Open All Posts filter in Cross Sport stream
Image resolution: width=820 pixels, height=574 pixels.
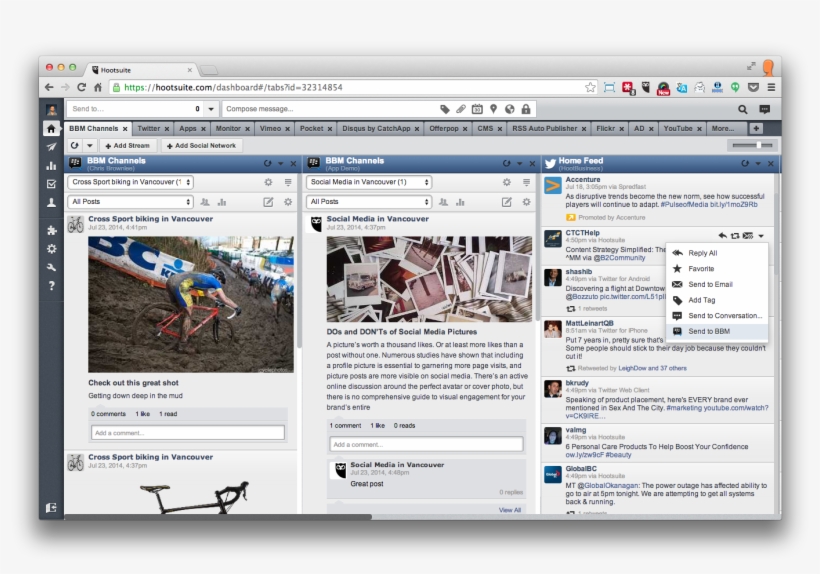(130, 202)
